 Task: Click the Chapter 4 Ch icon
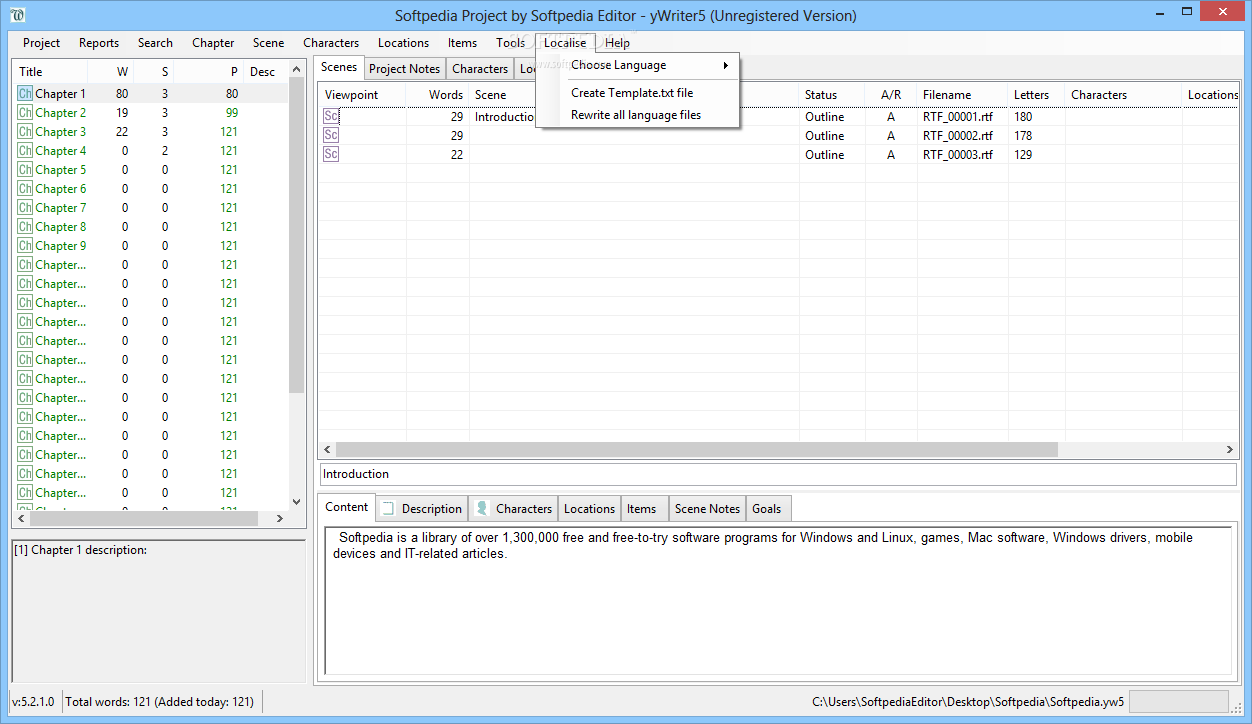[25, 151]
